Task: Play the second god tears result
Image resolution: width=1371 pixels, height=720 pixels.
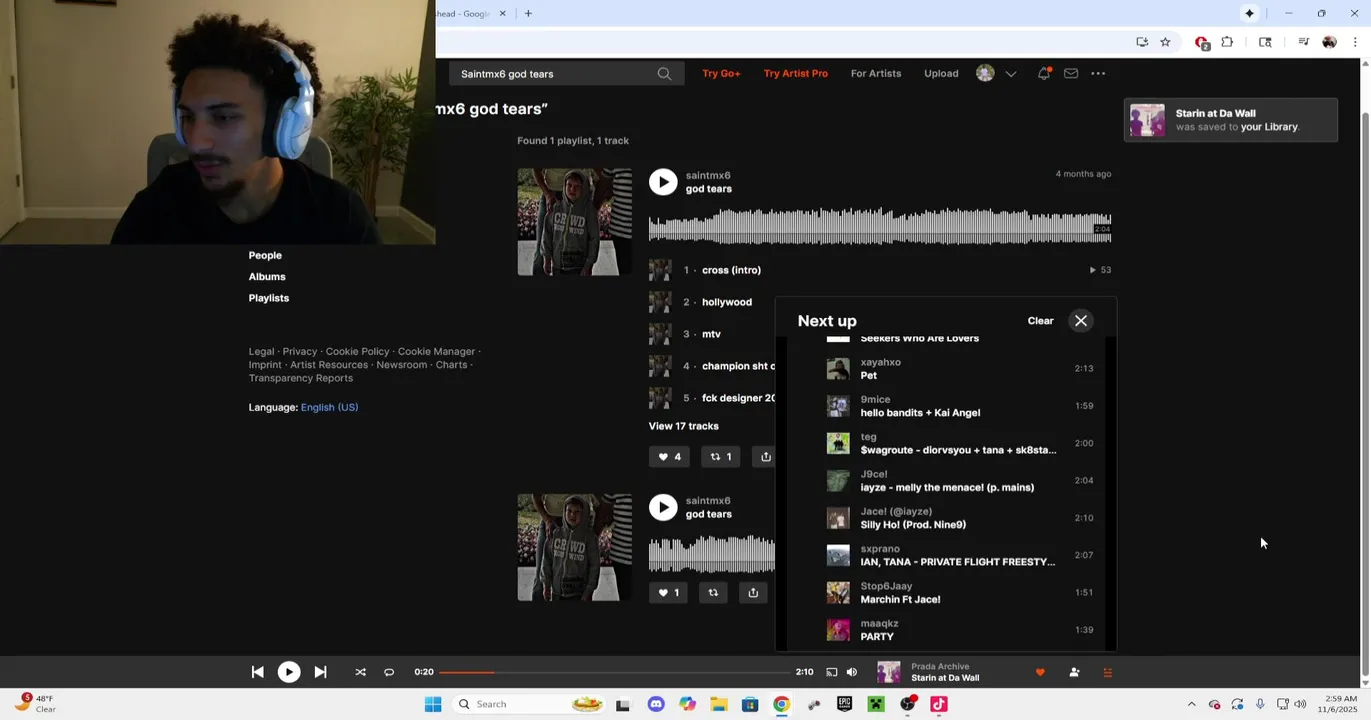Action: coord(663,507)
